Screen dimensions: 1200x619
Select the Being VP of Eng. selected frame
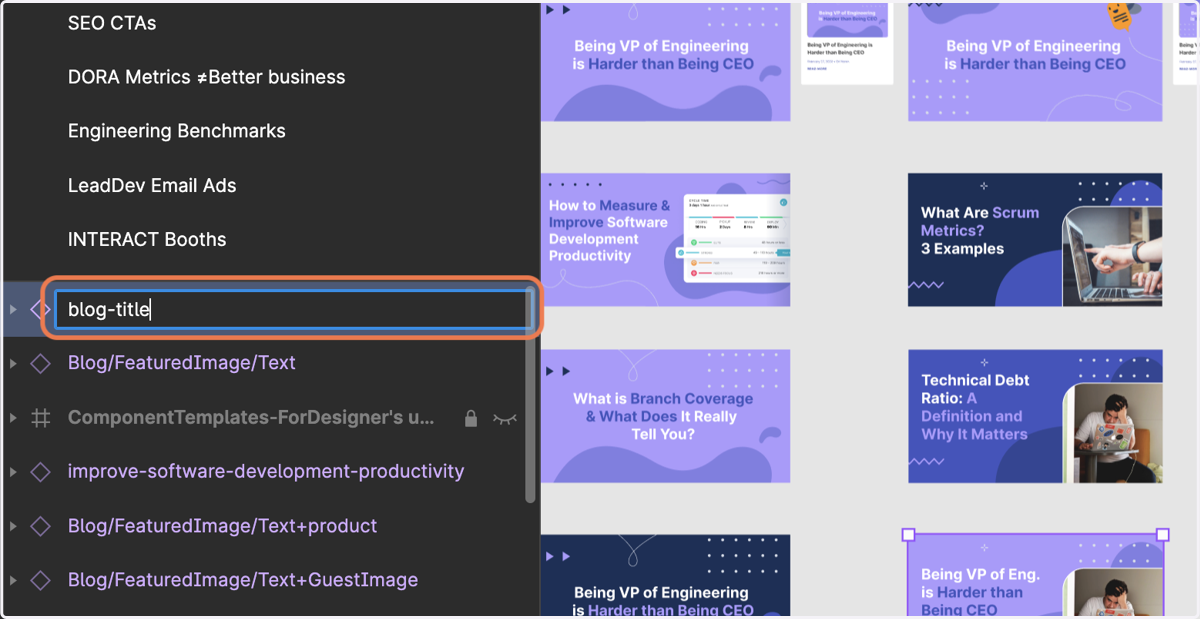(1035, 577)
